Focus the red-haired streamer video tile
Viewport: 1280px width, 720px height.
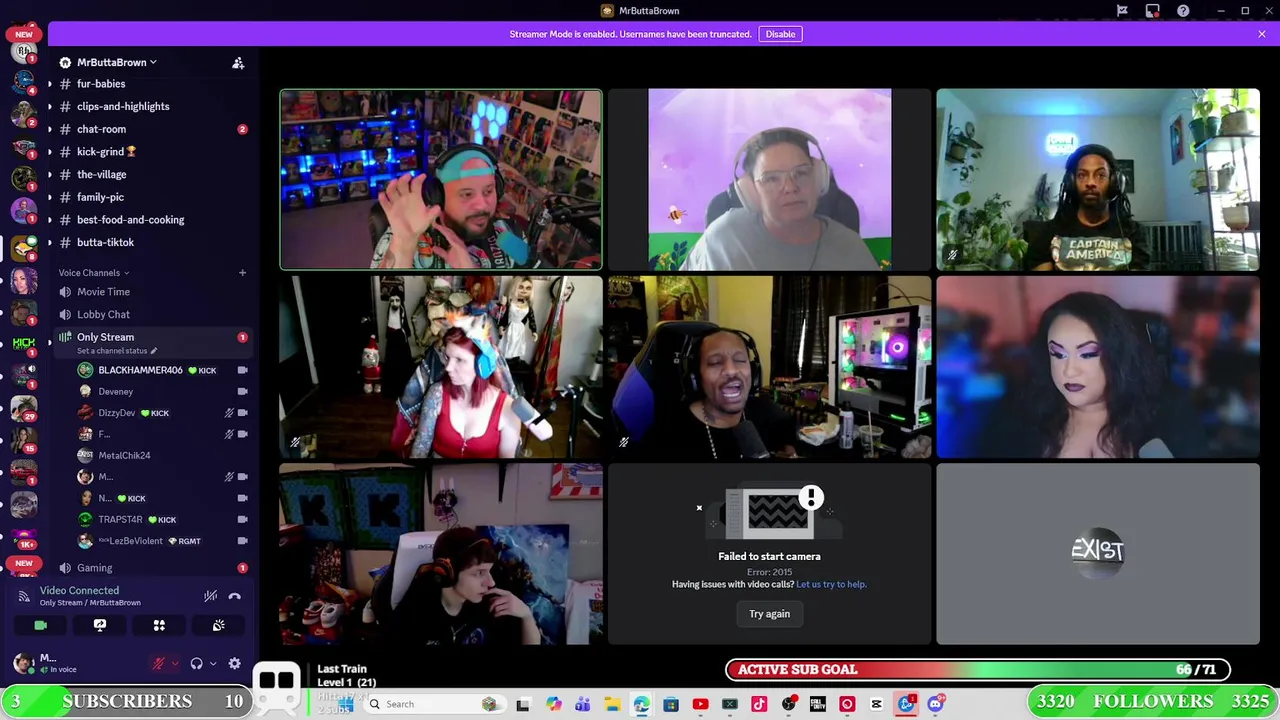(x=441, y=367)
